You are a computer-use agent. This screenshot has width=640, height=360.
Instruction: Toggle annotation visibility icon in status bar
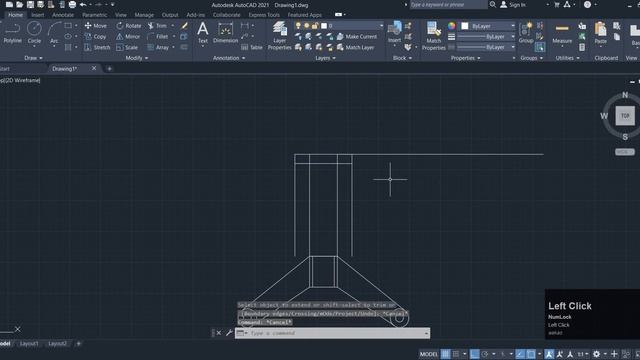(549, 354)
